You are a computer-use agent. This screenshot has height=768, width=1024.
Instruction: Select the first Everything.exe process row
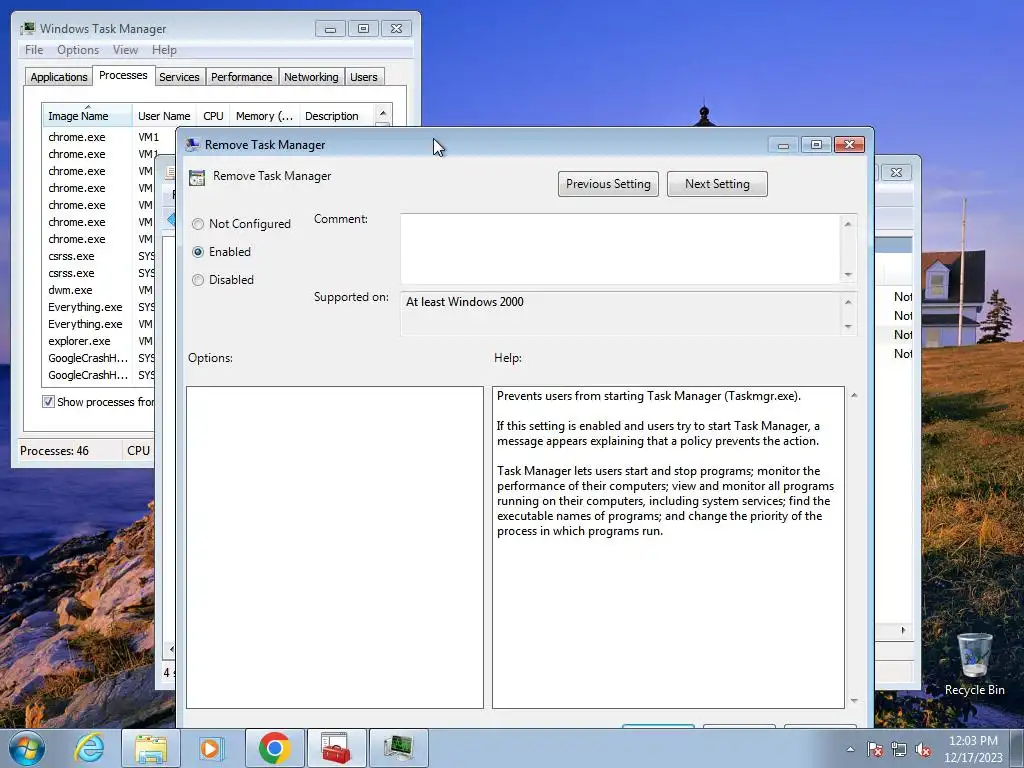(x=98, y=307)
